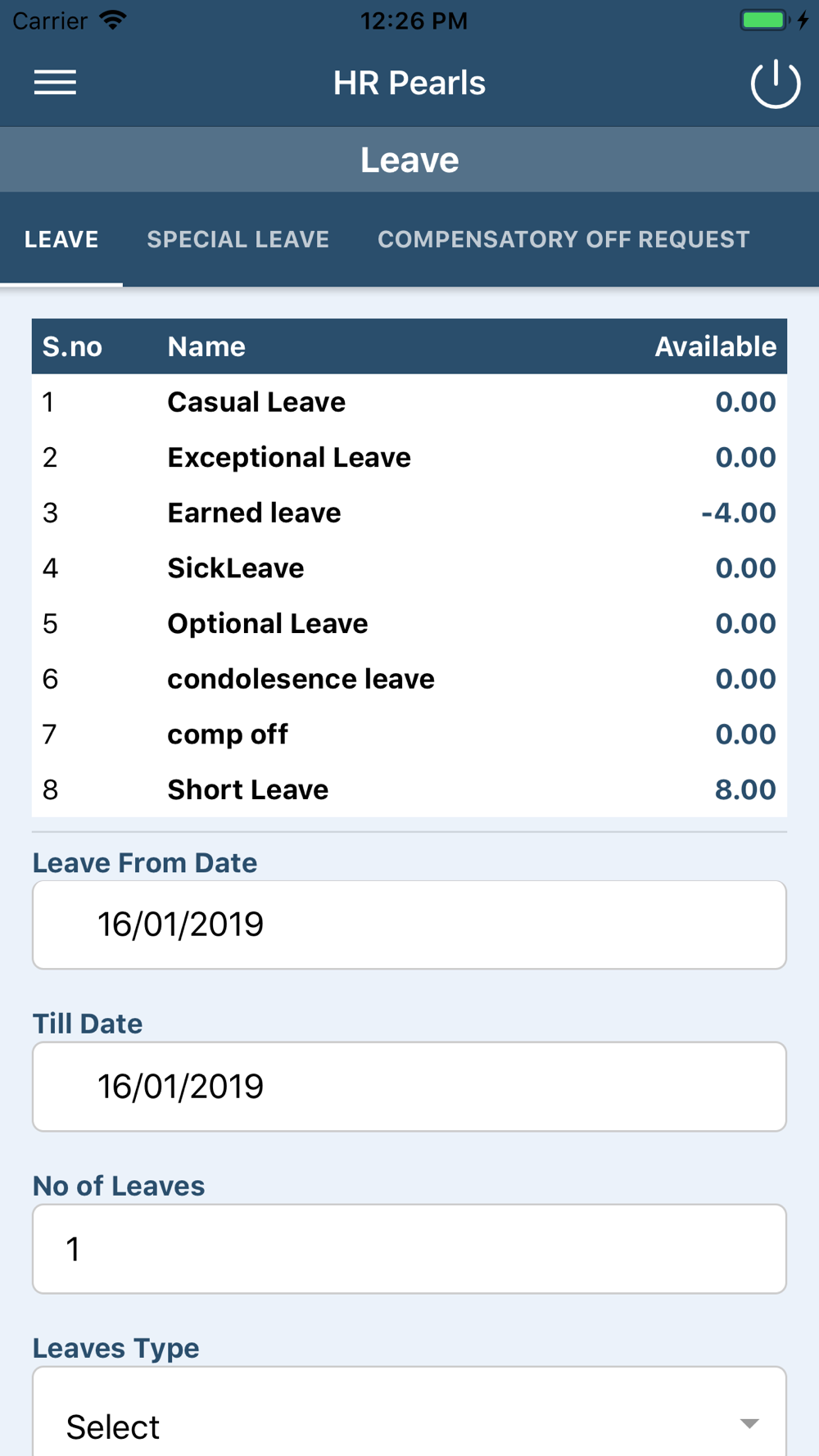Choose the Till Date field

pos(409,1087)
